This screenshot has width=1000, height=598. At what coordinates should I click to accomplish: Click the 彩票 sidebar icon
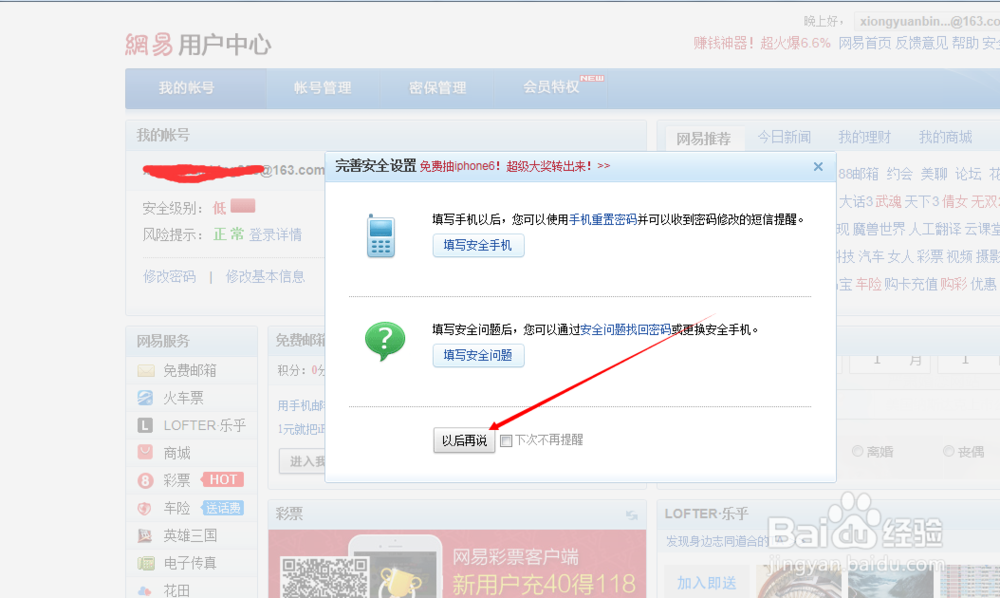point(145,480)
